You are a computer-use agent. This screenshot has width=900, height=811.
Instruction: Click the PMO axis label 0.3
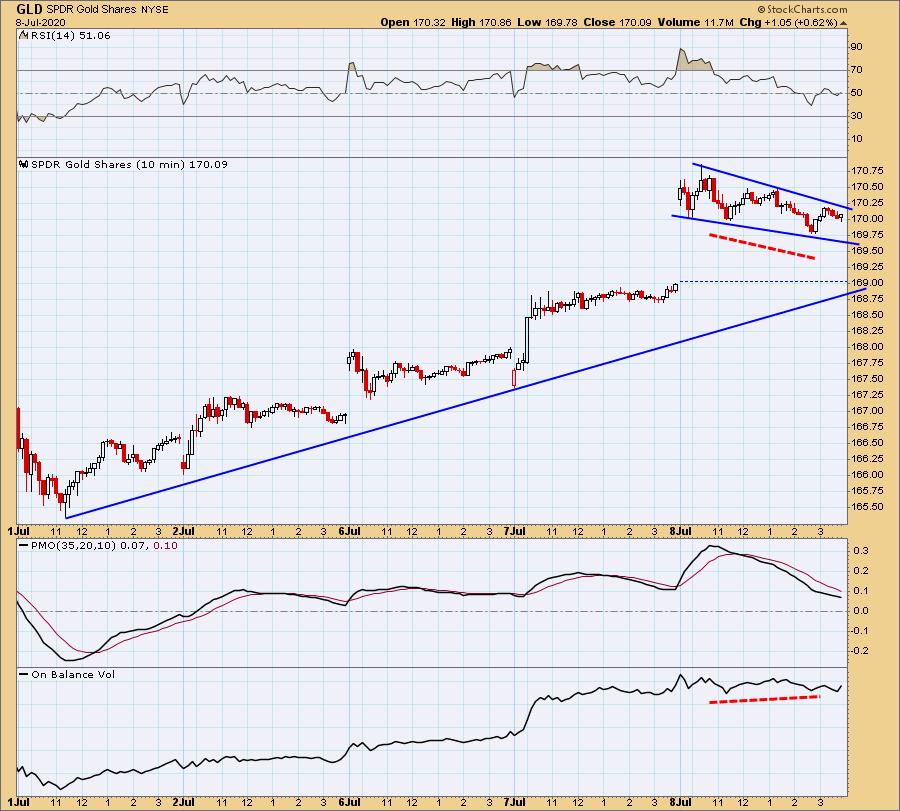(x=861, y=550)
